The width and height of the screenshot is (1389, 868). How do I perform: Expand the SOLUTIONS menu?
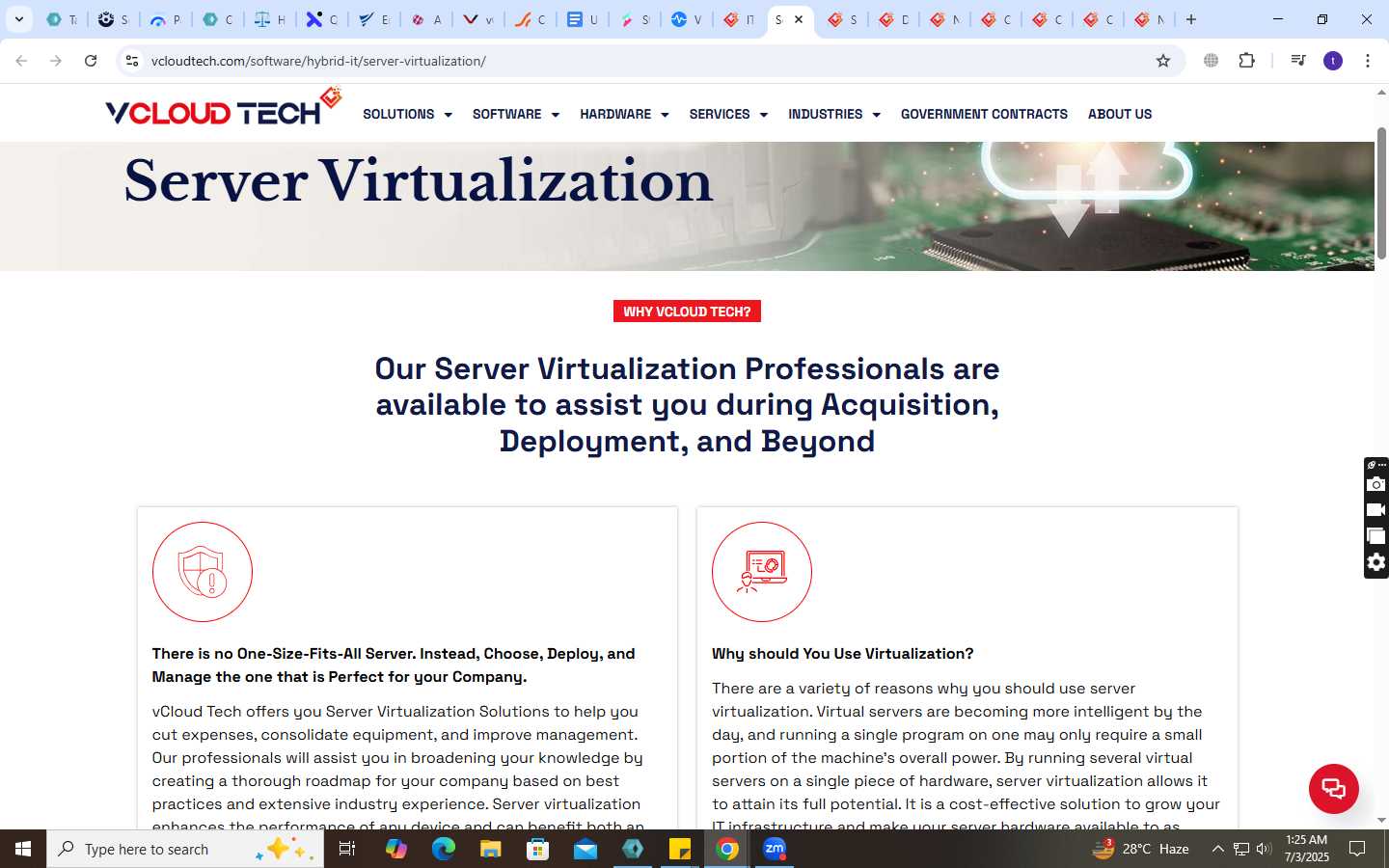407,114
